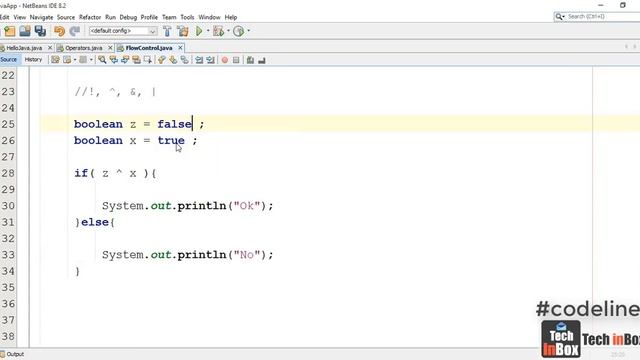The image size is (640, 360).
Task: Start Debug Project from toolbar
Action: pyautogui.click(x=218, y=31)
